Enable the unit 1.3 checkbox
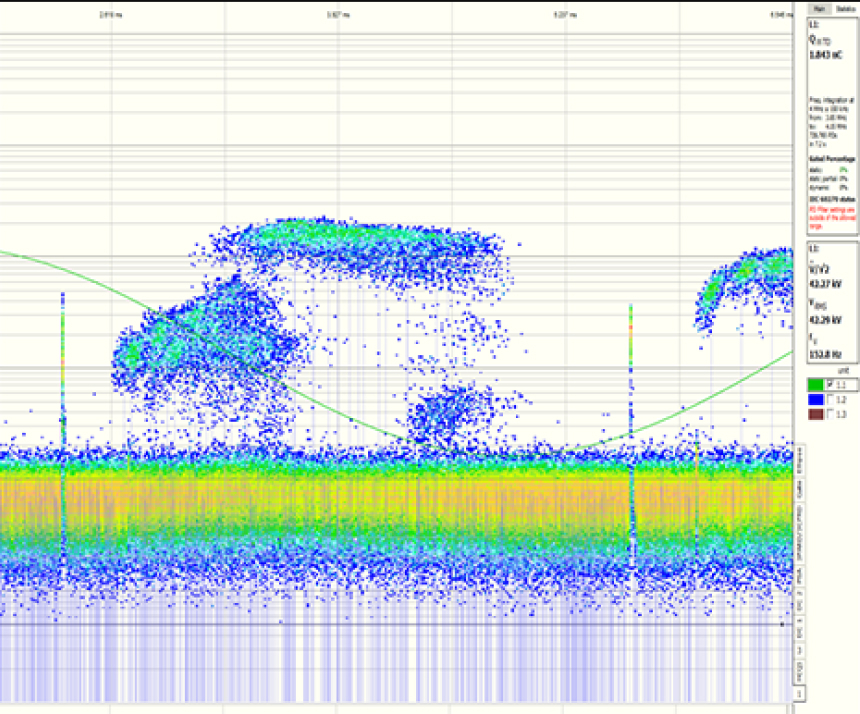 tap(832, 414)
